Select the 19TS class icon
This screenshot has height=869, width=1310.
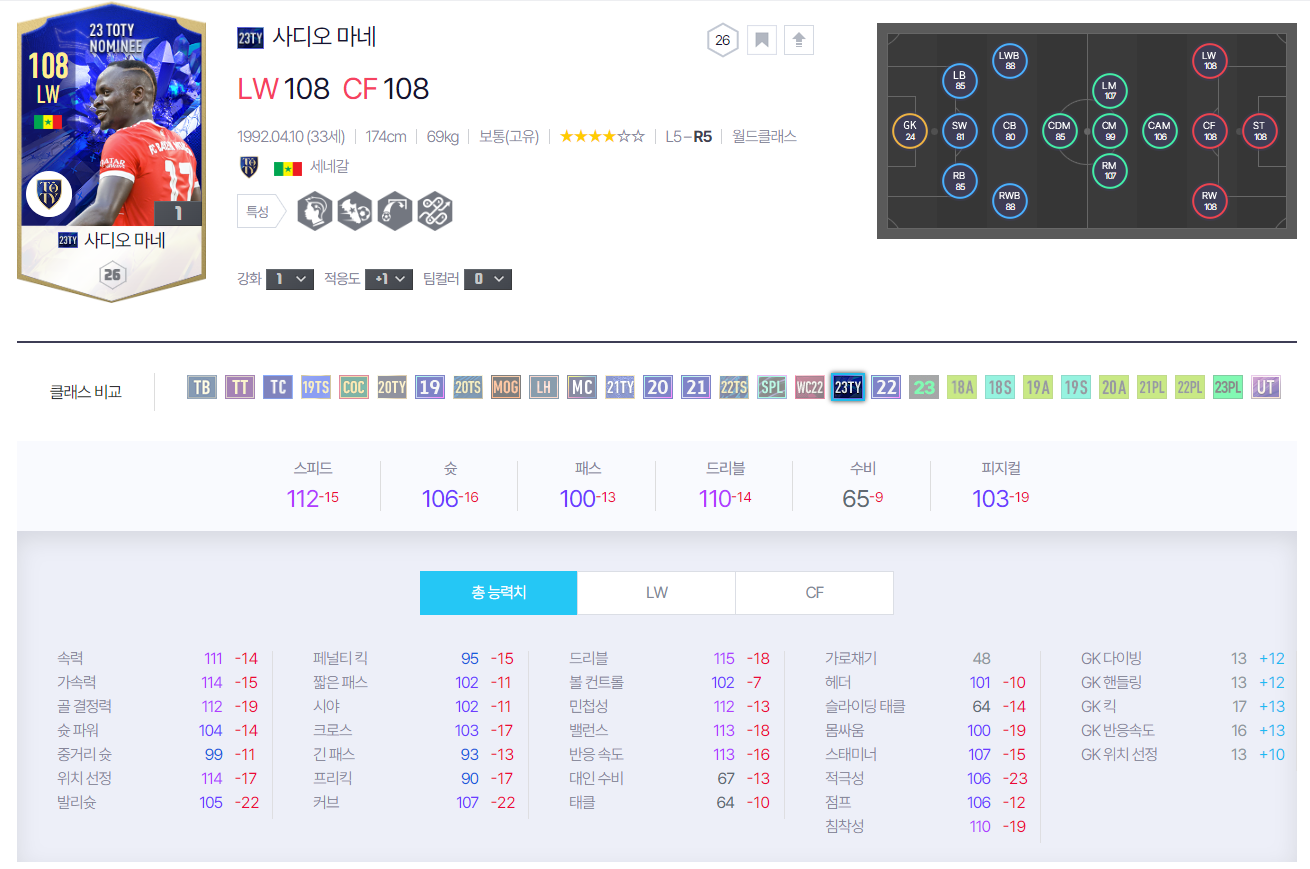coord(316,387)
